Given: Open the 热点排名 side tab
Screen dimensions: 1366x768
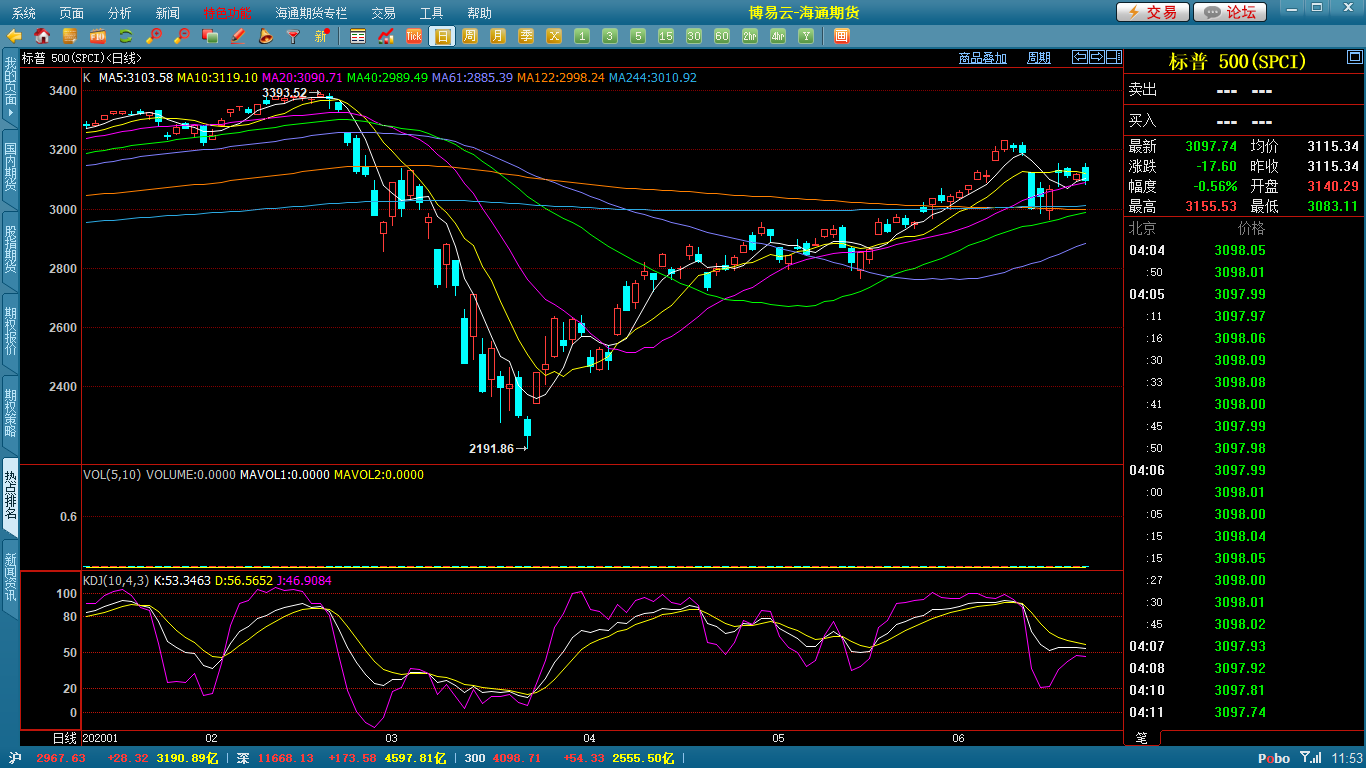Looking at the screenshot, I should pos(10,496).
